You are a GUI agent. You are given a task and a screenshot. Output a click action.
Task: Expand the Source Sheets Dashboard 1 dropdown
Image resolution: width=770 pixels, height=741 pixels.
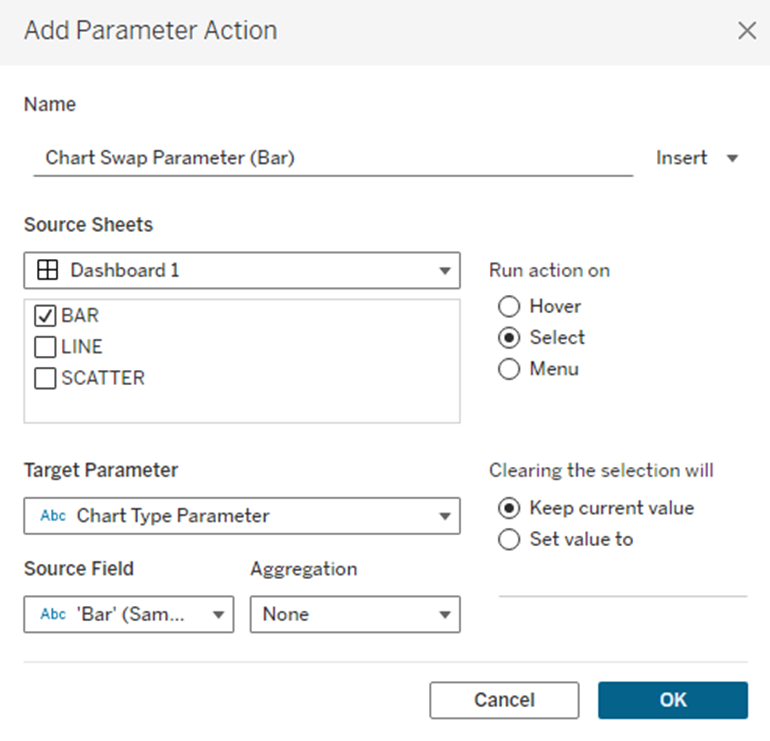point(242,270)
